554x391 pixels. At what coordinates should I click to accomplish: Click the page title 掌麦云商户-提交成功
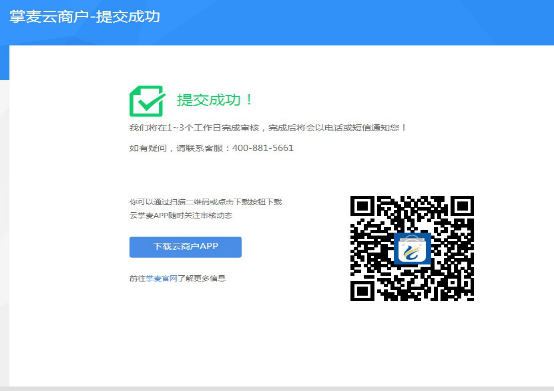point(85,17)
